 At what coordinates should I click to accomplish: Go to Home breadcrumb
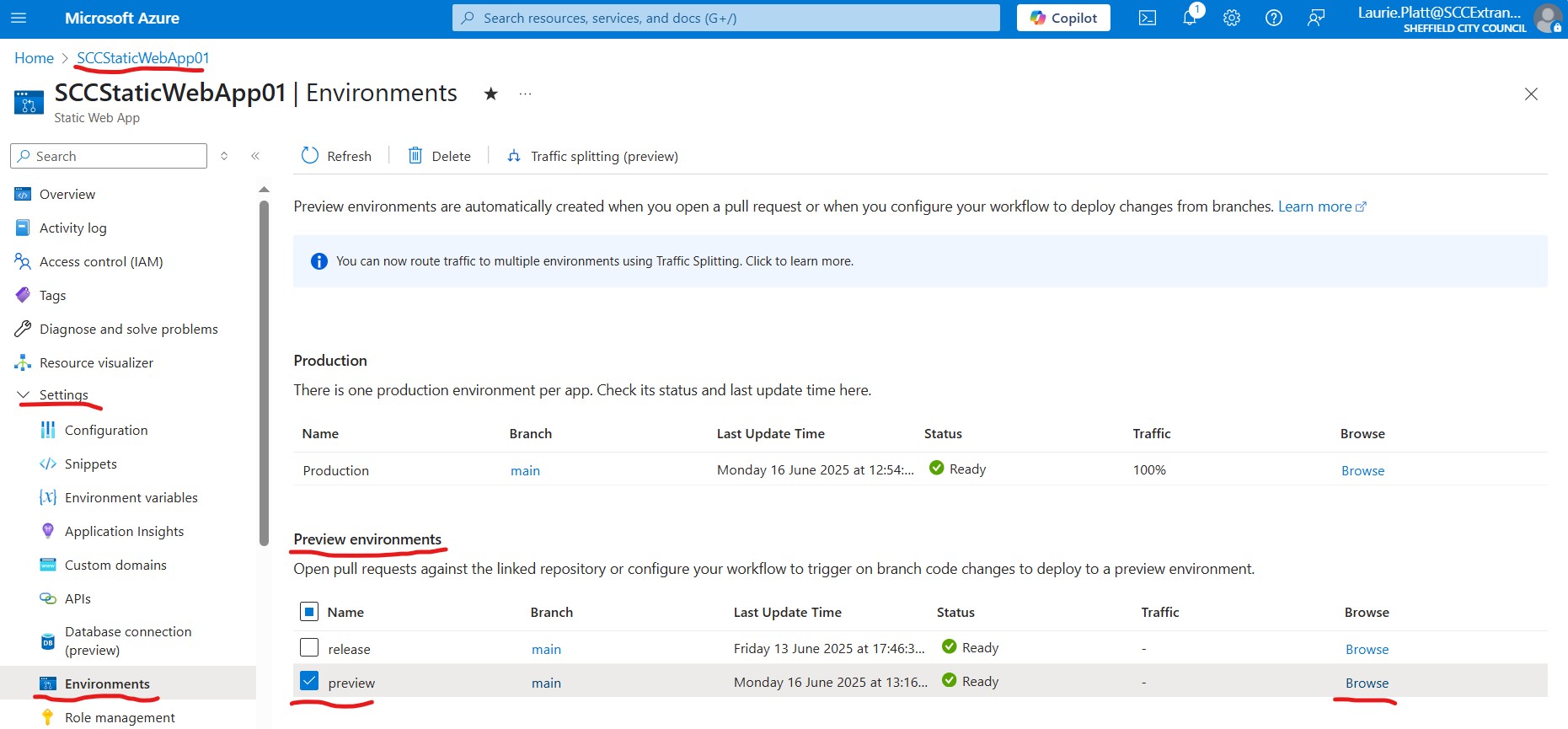tap(34, 58)
